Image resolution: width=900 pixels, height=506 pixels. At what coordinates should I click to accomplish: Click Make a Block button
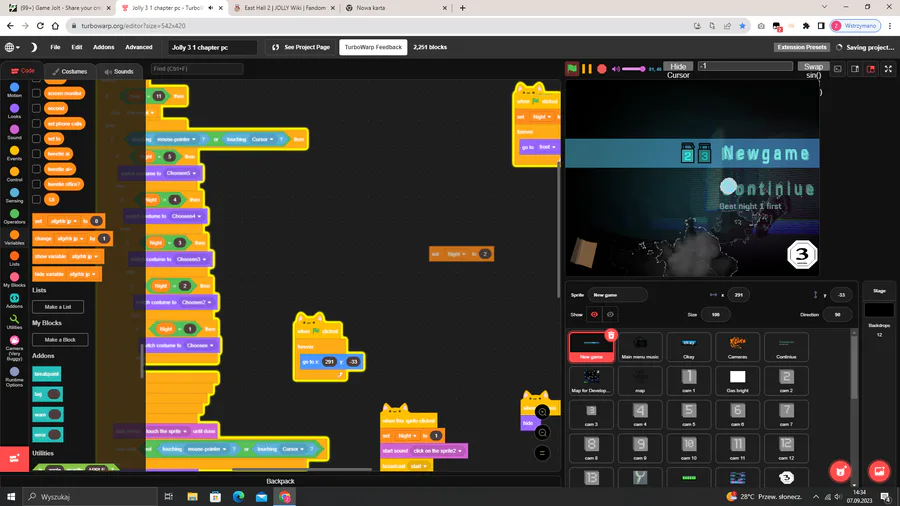60,340
